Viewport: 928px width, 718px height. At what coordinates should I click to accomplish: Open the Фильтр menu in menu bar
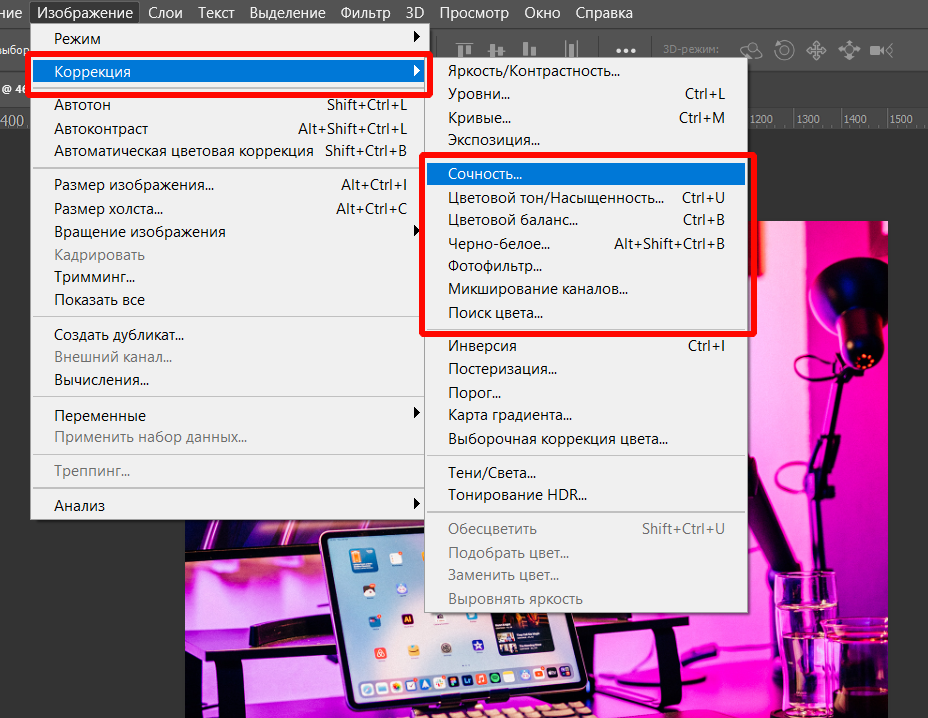tap(365, 13)
